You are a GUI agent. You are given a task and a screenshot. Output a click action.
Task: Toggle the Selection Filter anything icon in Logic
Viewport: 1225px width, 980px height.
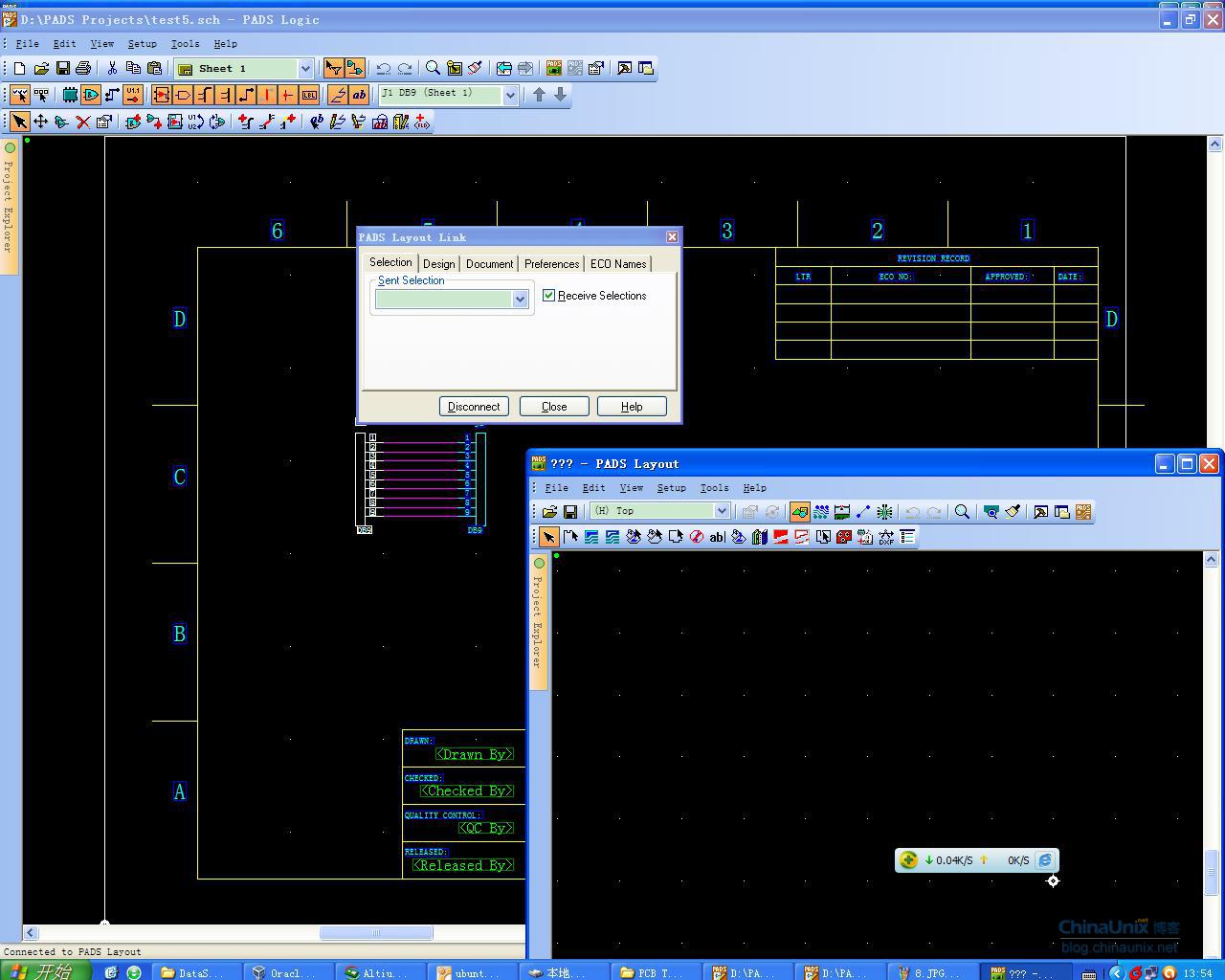[x=19, y=95]
